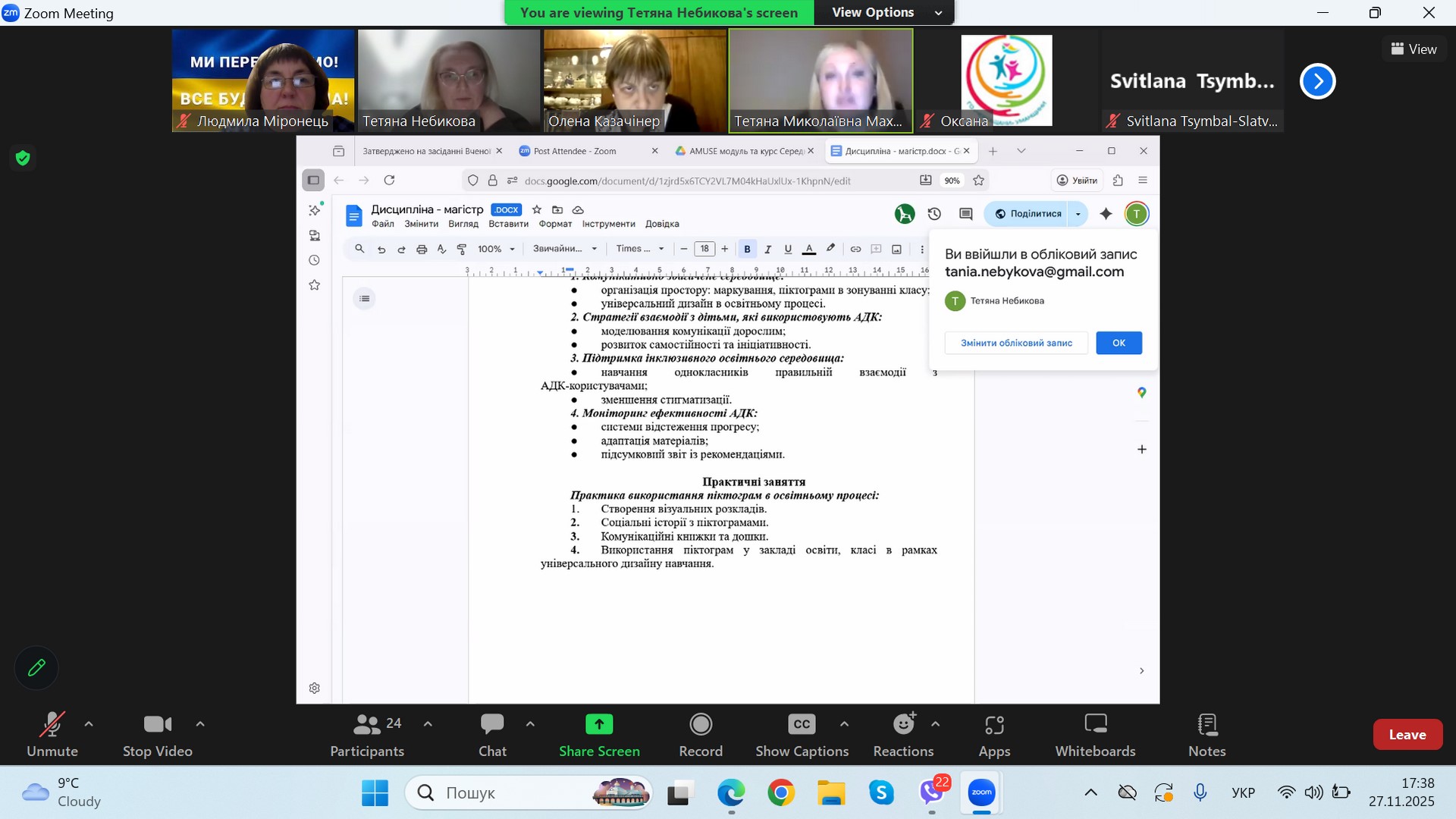Click the green annotation pencil icon
This screenshot has width=1456, height=819.
click(x=36, y=668)
